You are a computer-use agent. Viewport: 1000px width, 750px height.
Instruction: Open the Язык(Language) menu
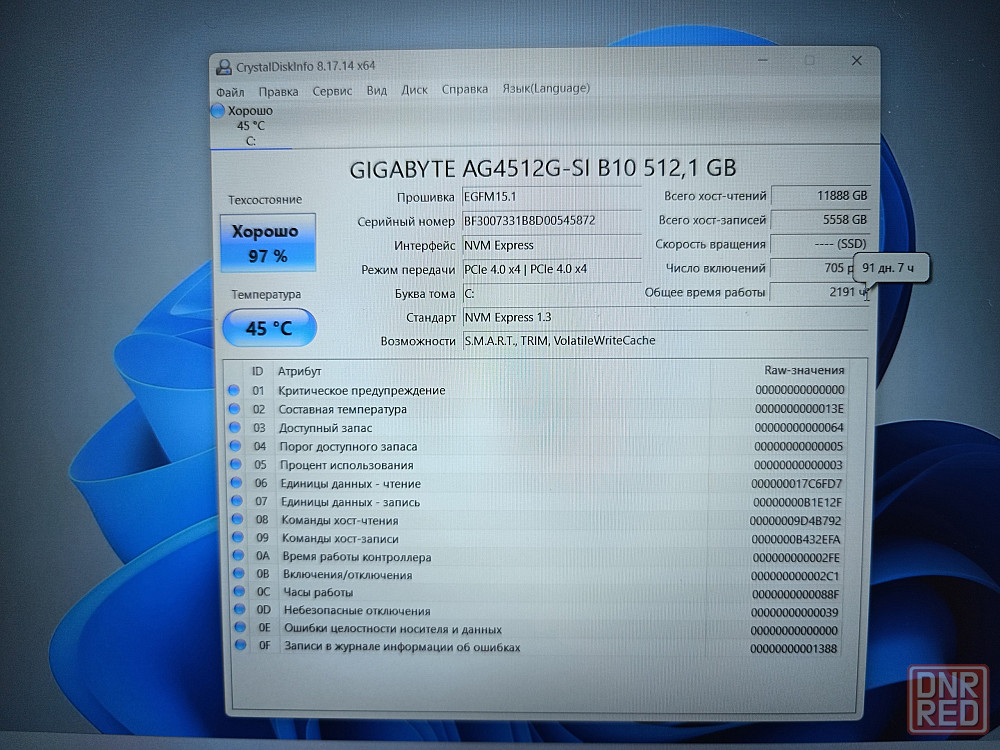click(546, 88)
